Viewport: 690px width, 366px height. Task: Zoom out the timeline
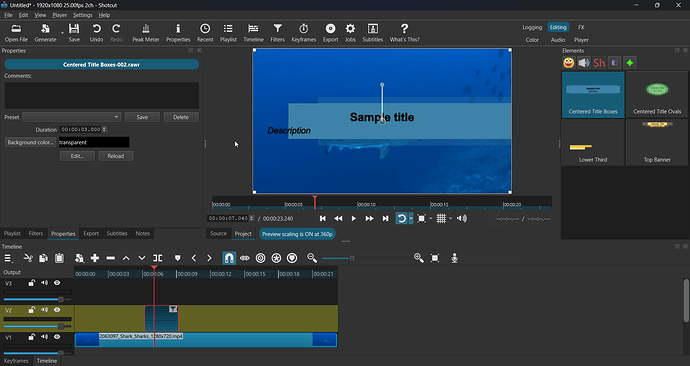tap(312, 258)
